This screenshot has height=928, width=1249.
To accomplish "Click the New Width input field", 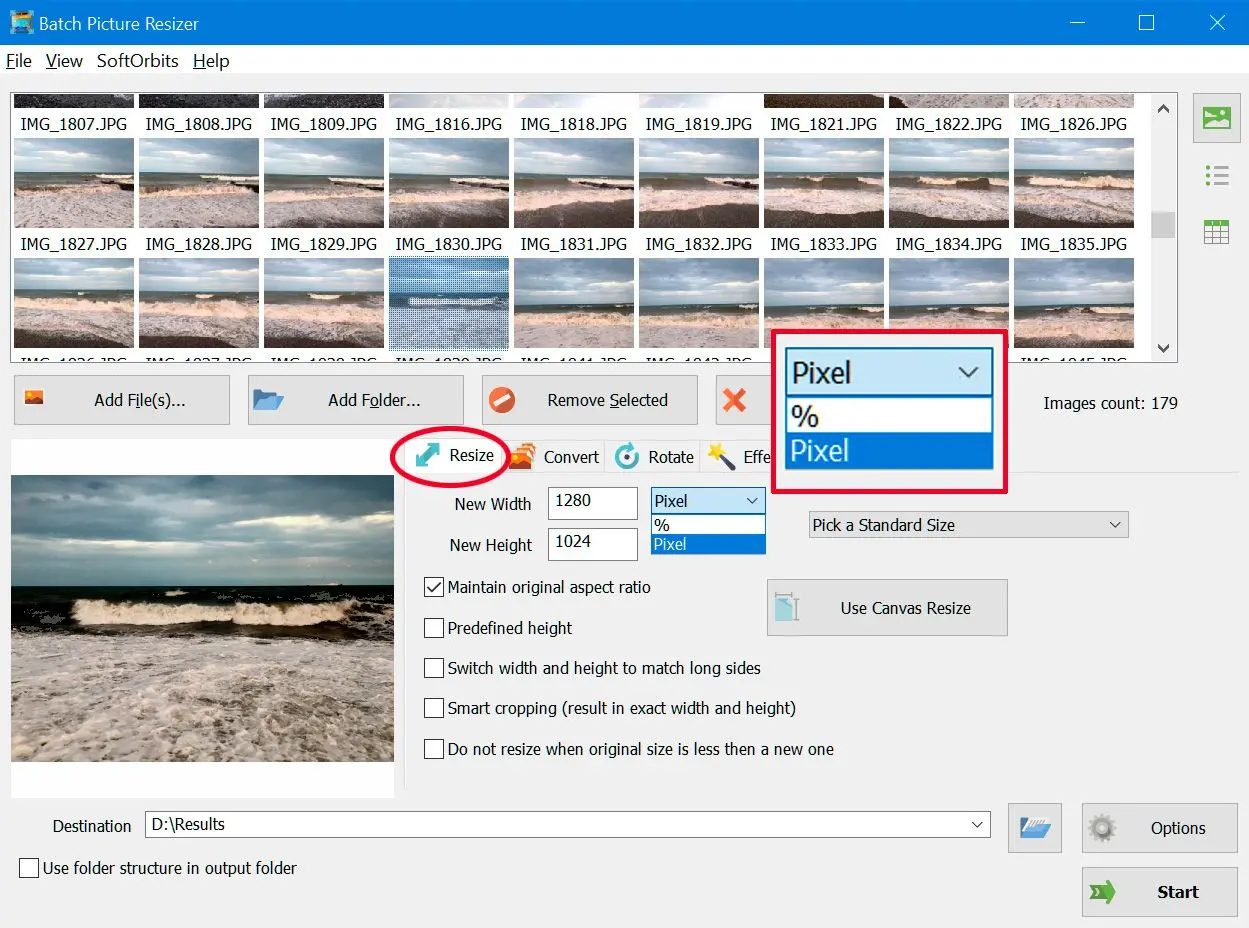I will [x=592, y=503].
